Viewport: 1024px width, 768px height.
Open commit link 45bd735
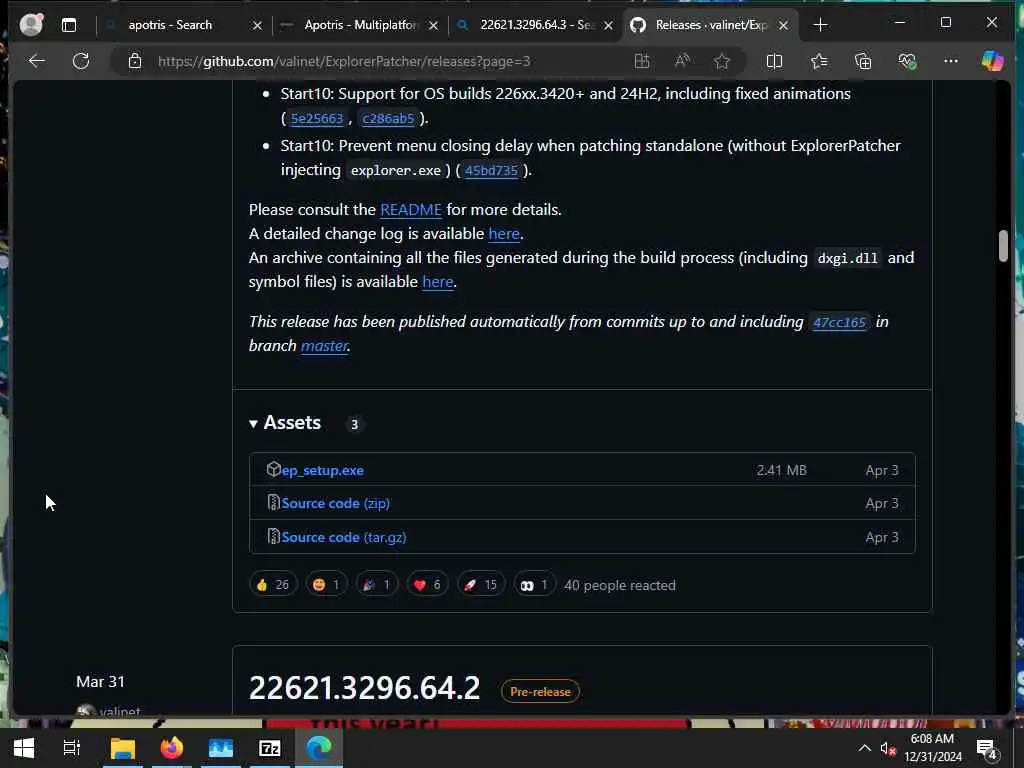[x=491, y=170]
